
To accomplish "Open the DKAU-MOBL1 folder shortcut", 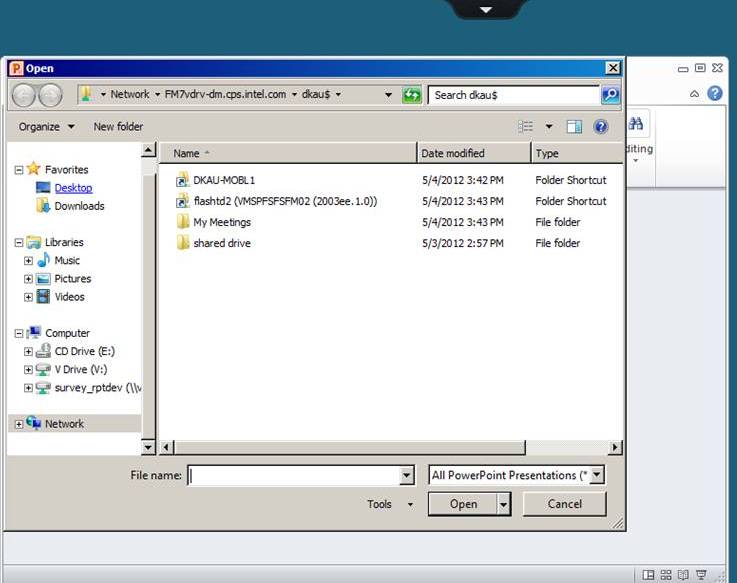I will (x=224, y=180).
